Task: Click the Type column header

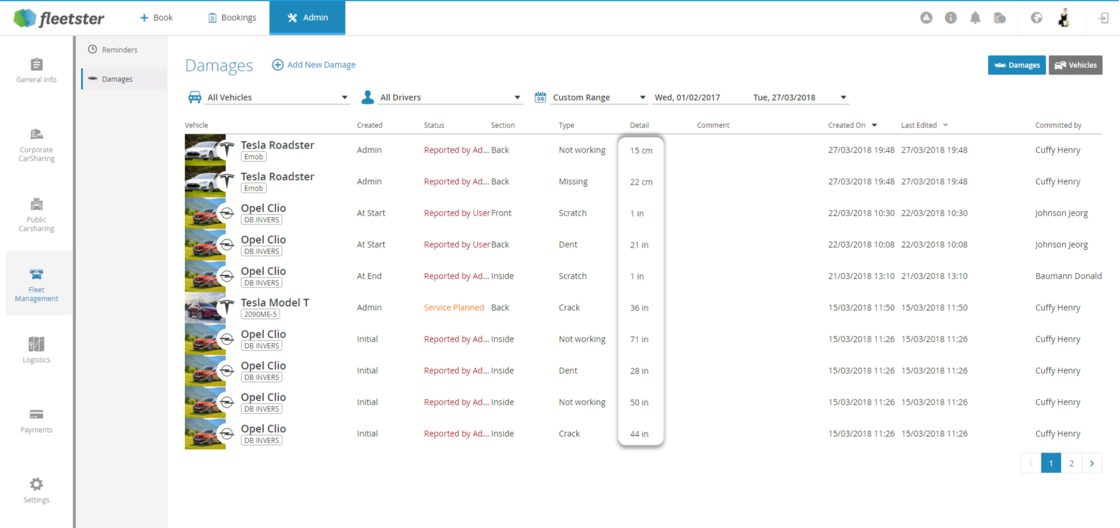Action: point(566,125)
